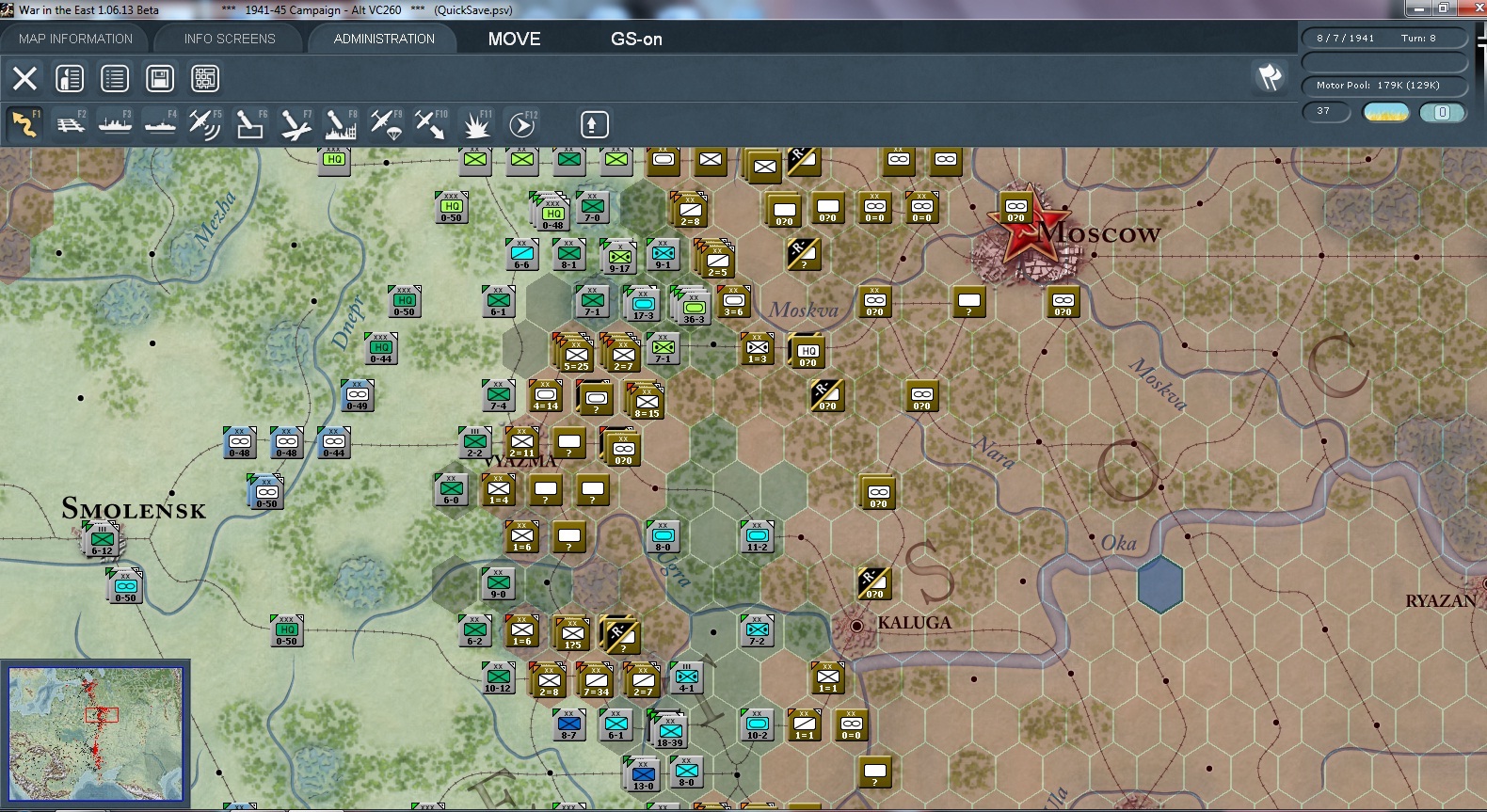Viewport: 1487px width, 812px height.
Task: Click the up-arrow toolbar icon
Action: tap(594, 124)
